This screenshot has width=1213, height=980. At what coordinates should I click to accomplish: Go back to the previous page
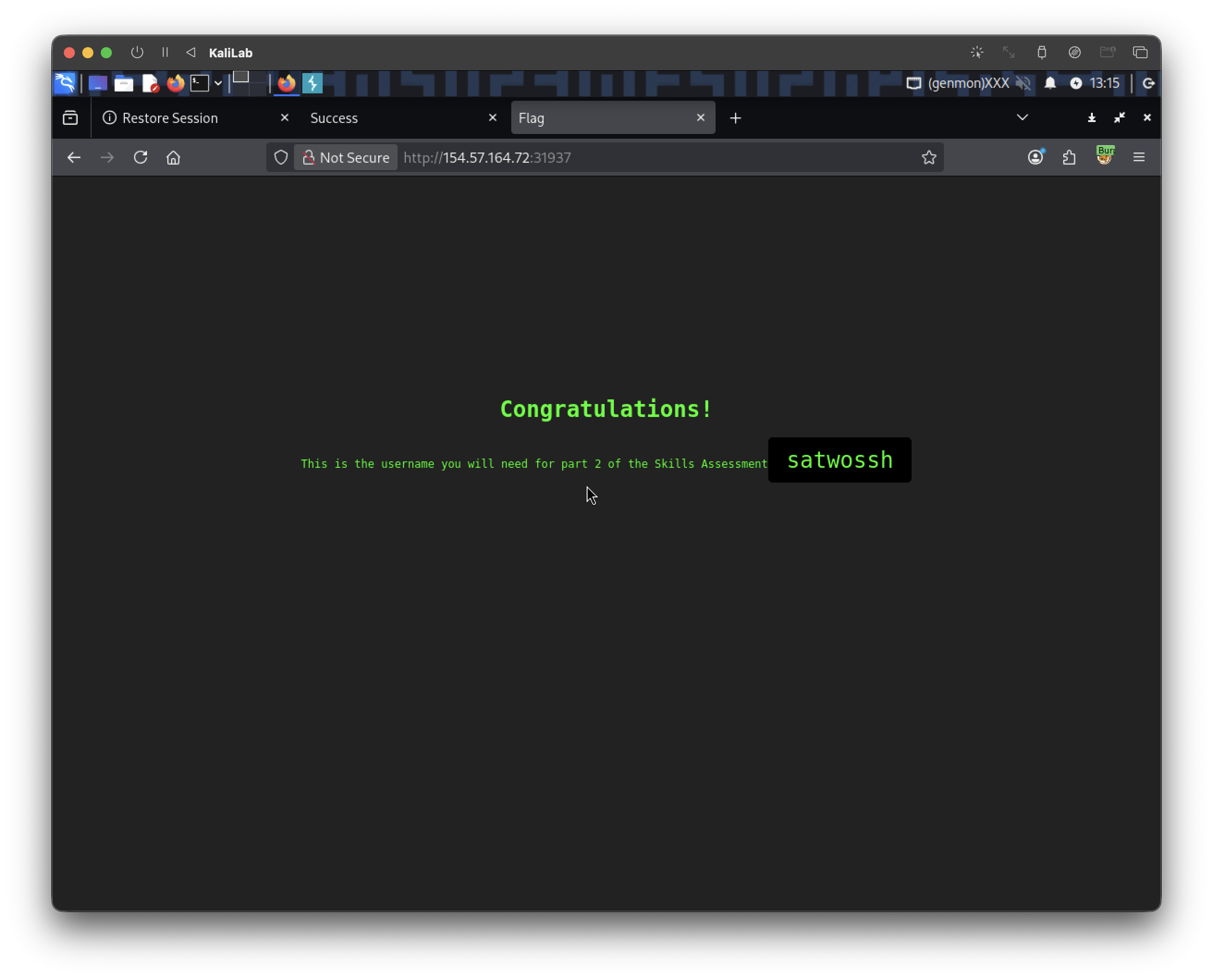tap(74, 158)
